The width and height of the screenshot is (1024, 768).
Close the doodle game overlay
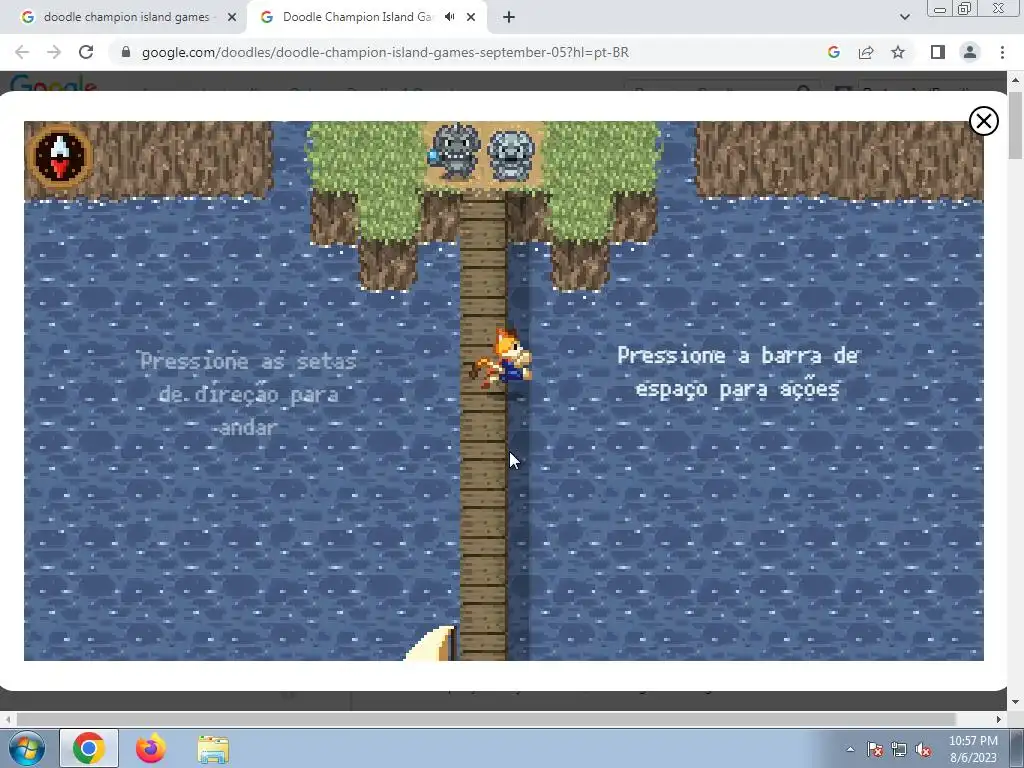click(x=984, y=121)
